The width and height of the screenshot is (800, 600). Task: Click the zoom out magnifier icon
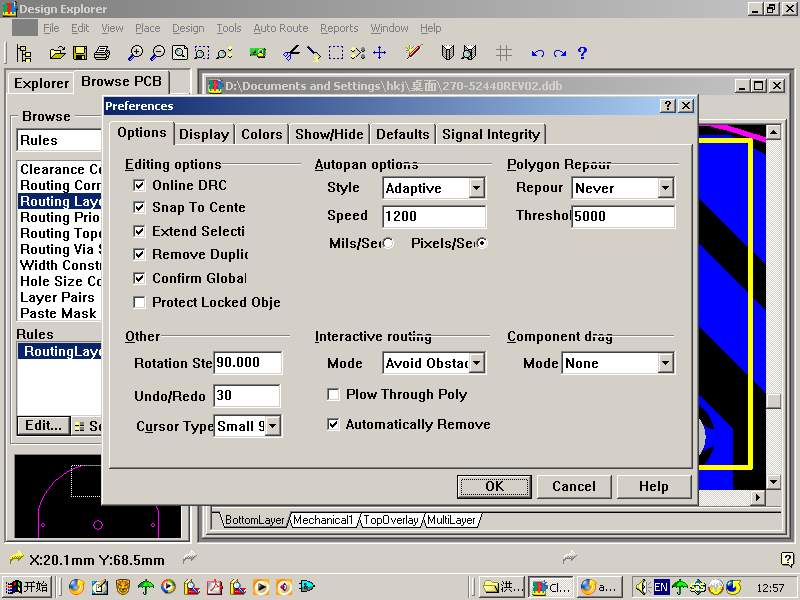click(x=157, y=53)
